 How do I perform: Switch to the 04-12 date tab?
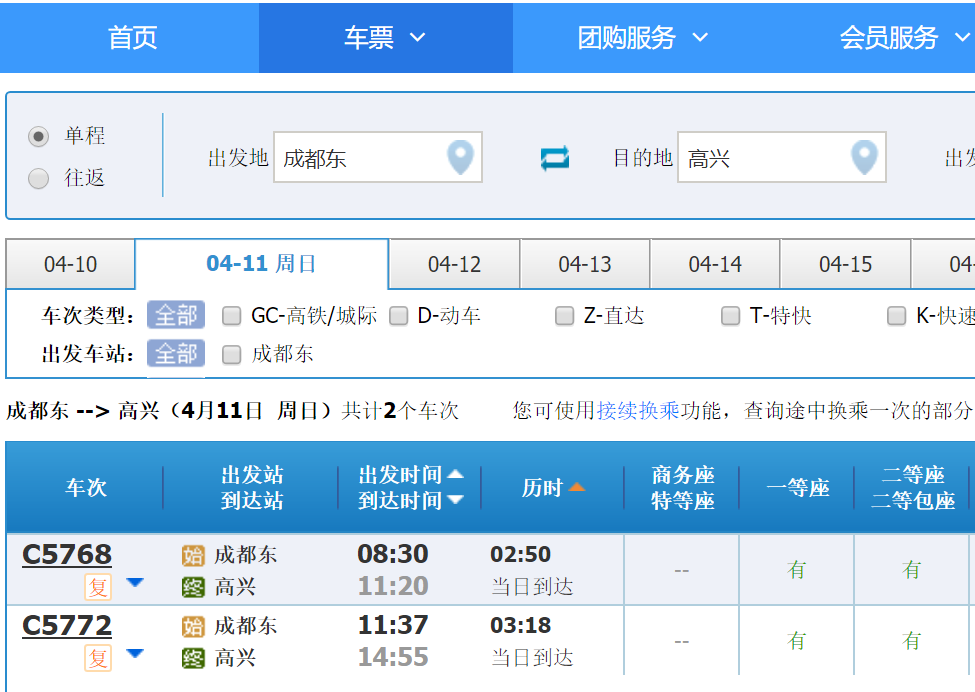(x=454, y=265)
